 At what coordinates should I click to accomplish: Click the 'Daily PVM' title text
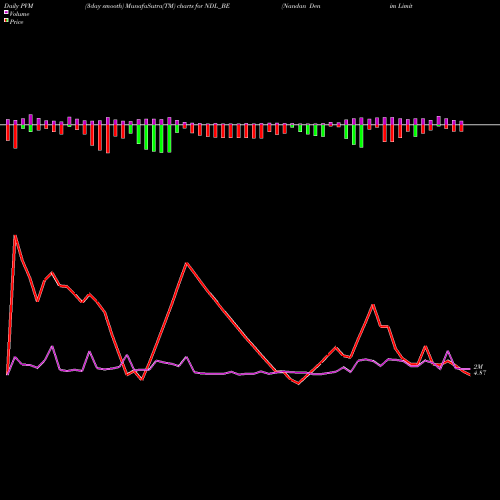pos(19,6)
